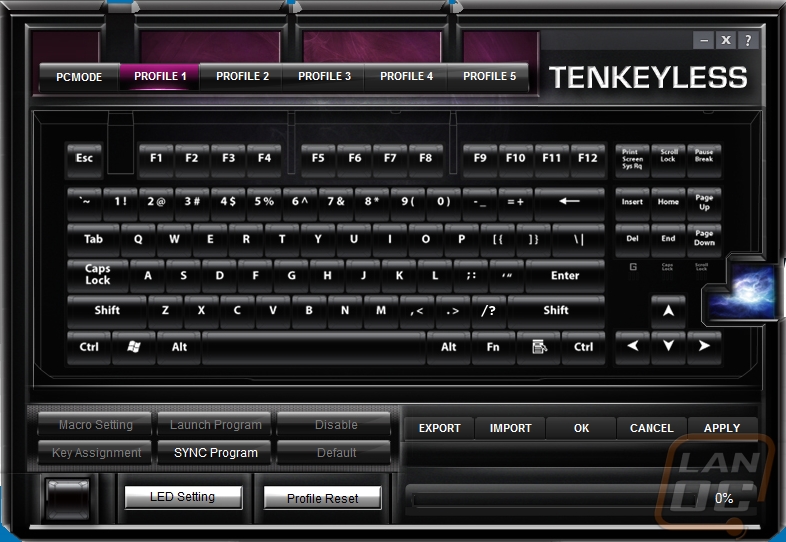The width and height of the screenshot is (786, 542).
Task: Select the W key
Action: pos(174,240)
